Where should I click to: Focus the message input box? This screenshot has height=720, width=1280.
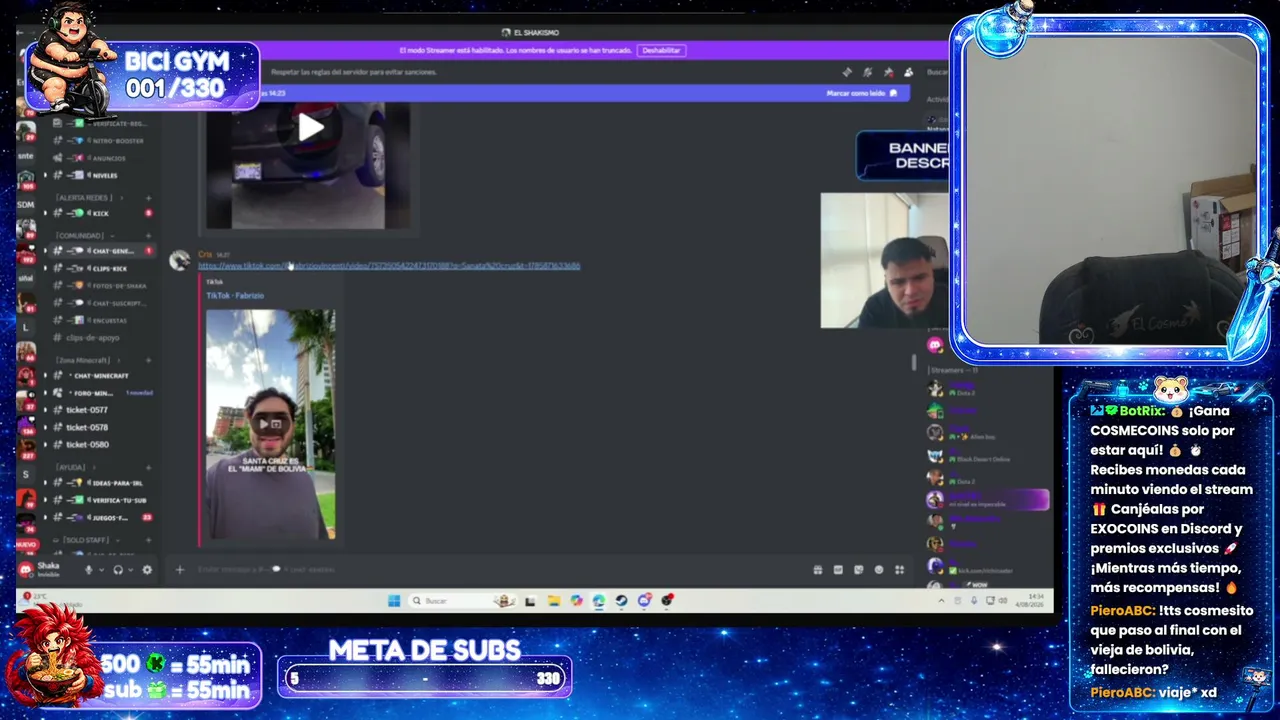490,570
